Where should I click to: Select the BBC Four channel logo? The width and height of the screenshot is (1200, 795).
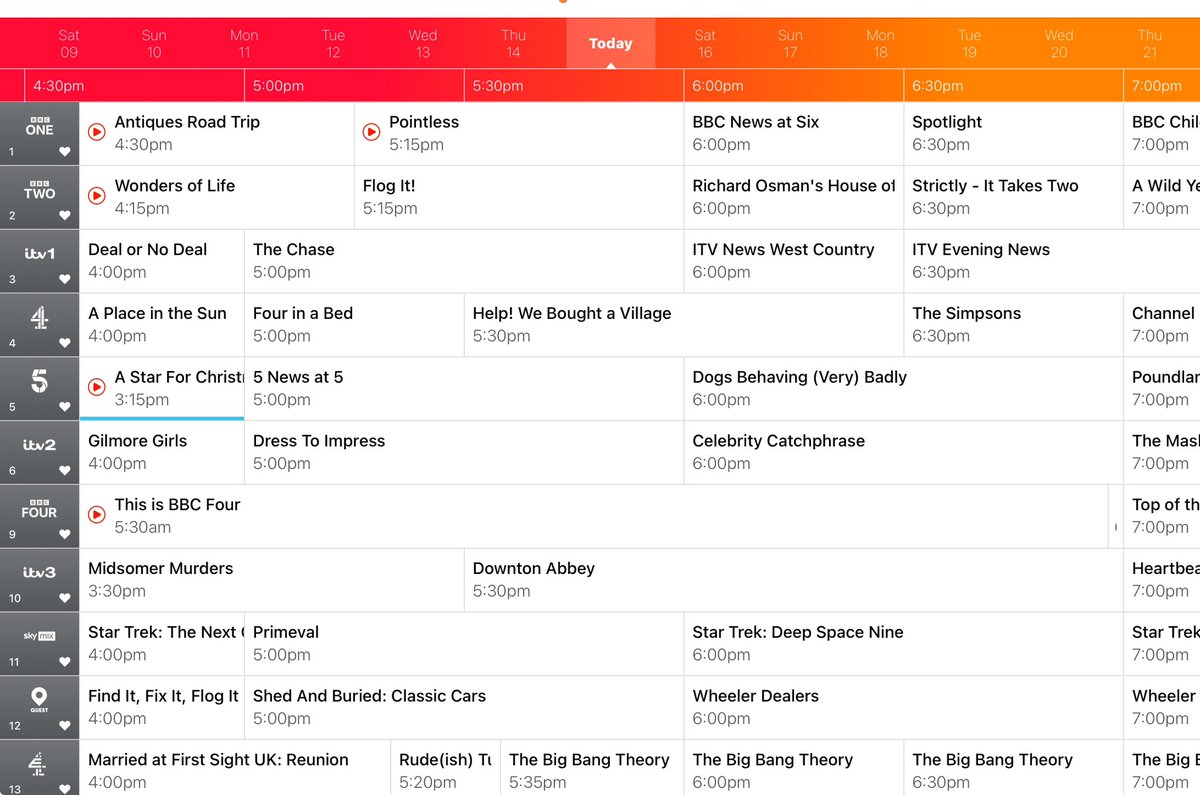pos(39,508)
